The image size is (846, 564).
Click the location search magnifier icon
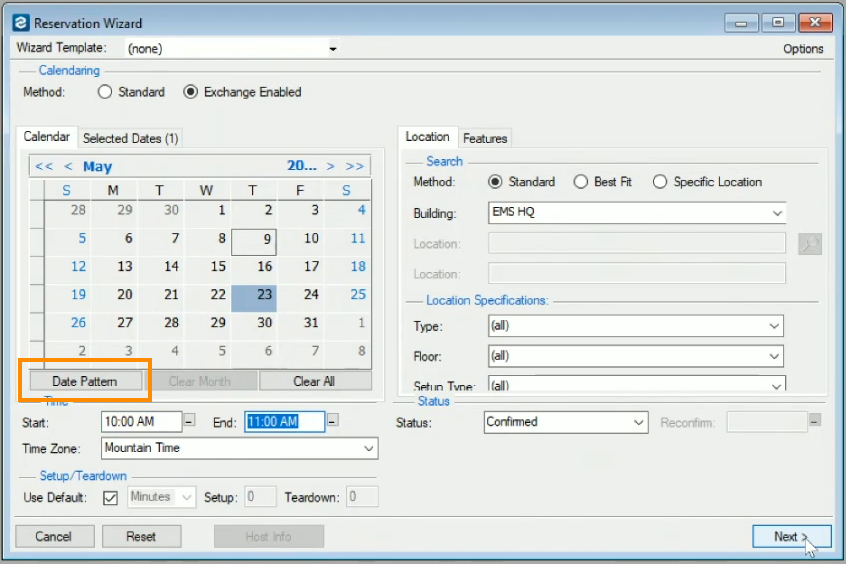[809, 243]
